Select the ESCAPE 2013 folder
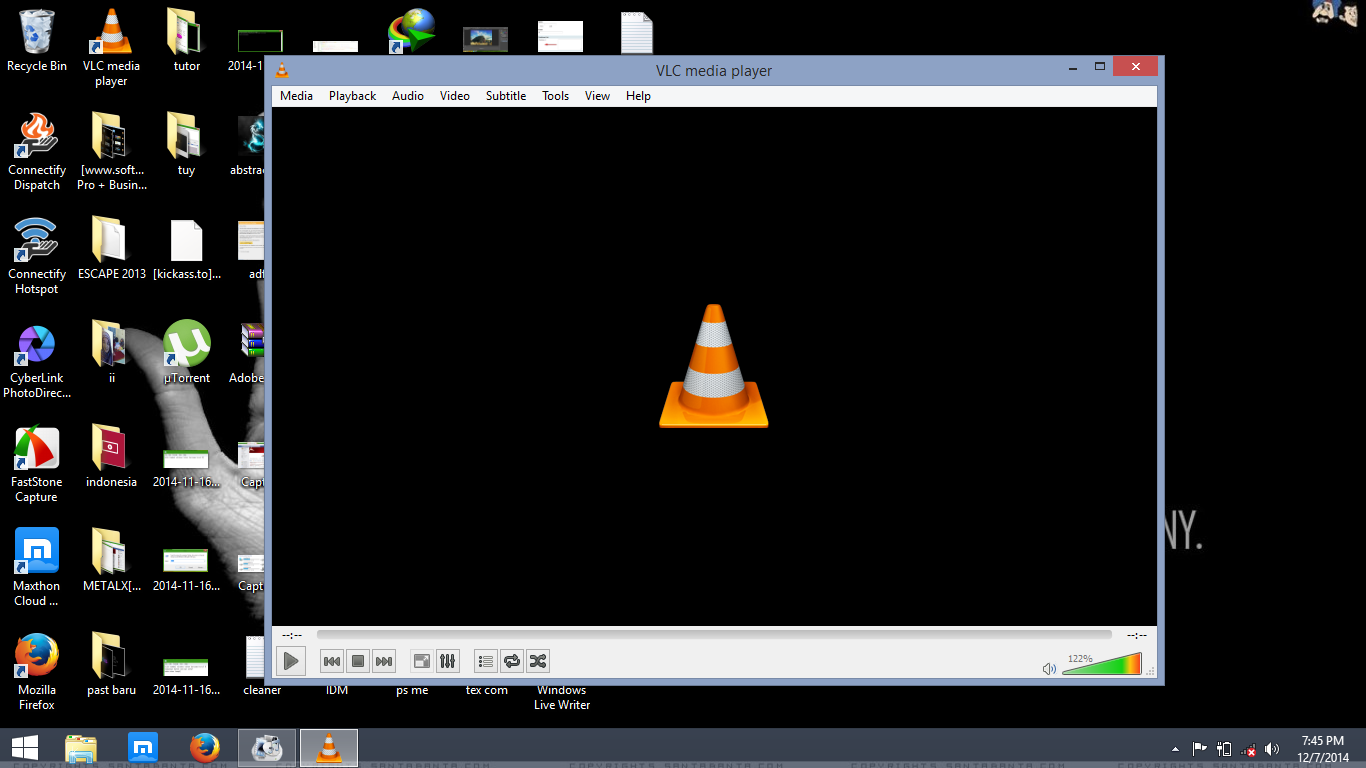Screen dimensions: 1366x768 [111, 248]
